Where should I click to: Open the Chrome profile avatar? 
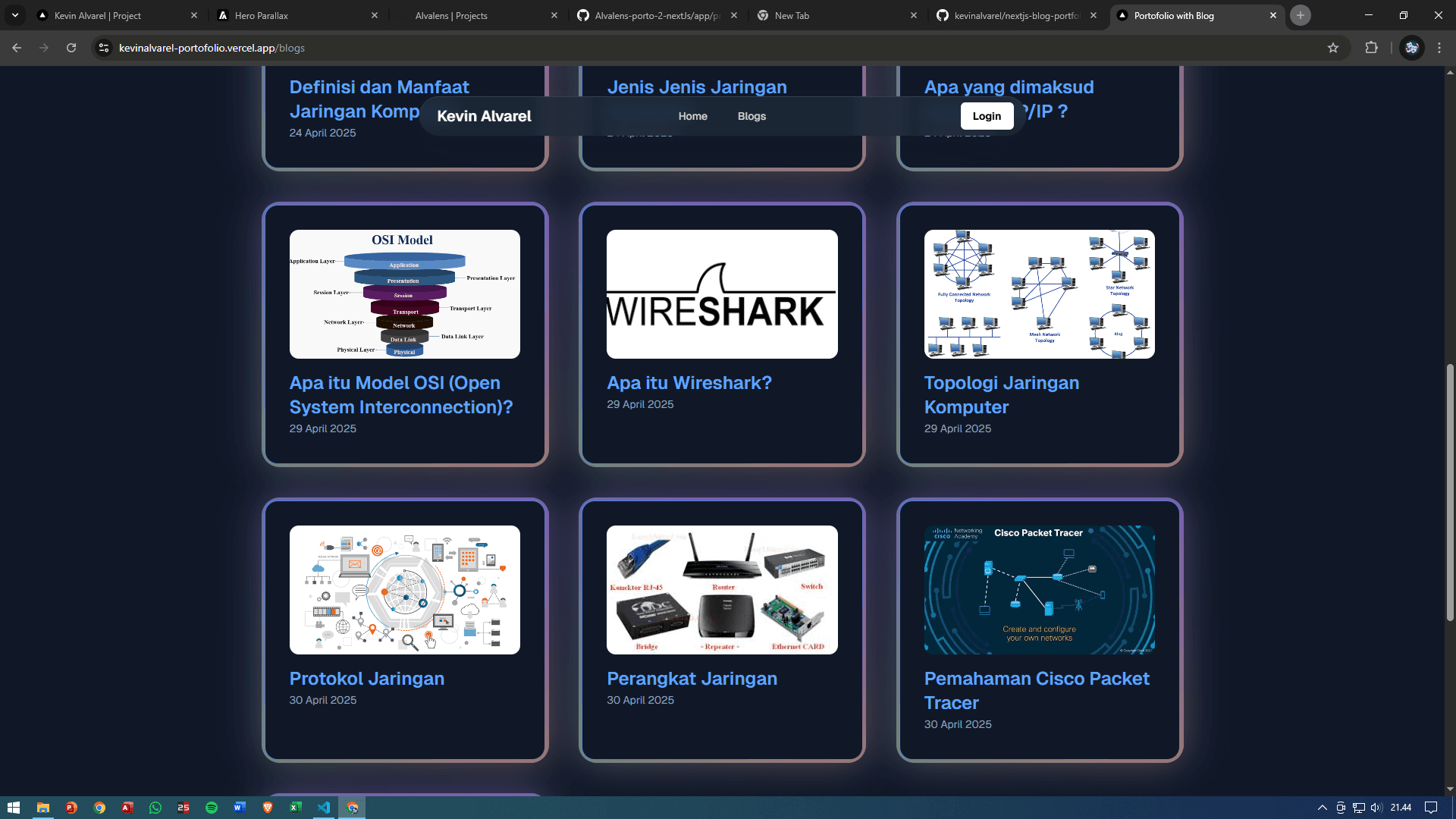[x=1411, y=48]
